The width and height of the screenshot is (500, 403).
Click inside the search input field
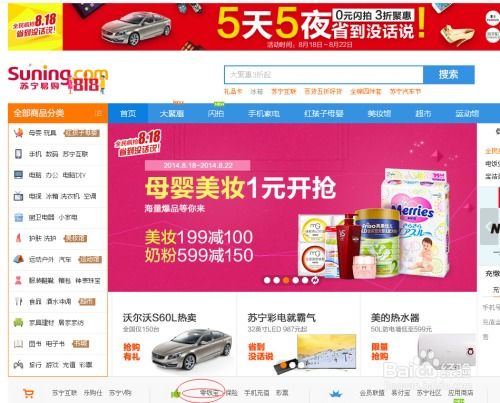pos(324,75)
